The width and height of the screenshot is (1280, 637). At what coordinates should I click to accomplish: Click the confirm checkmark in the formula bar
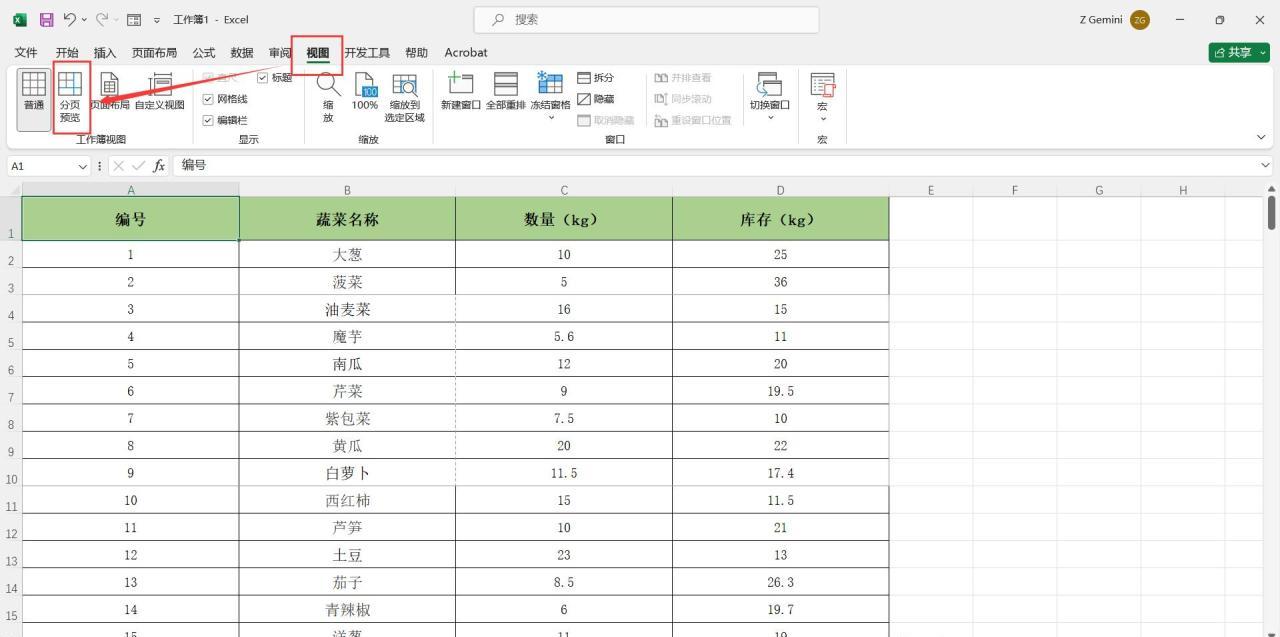(139, 166)
